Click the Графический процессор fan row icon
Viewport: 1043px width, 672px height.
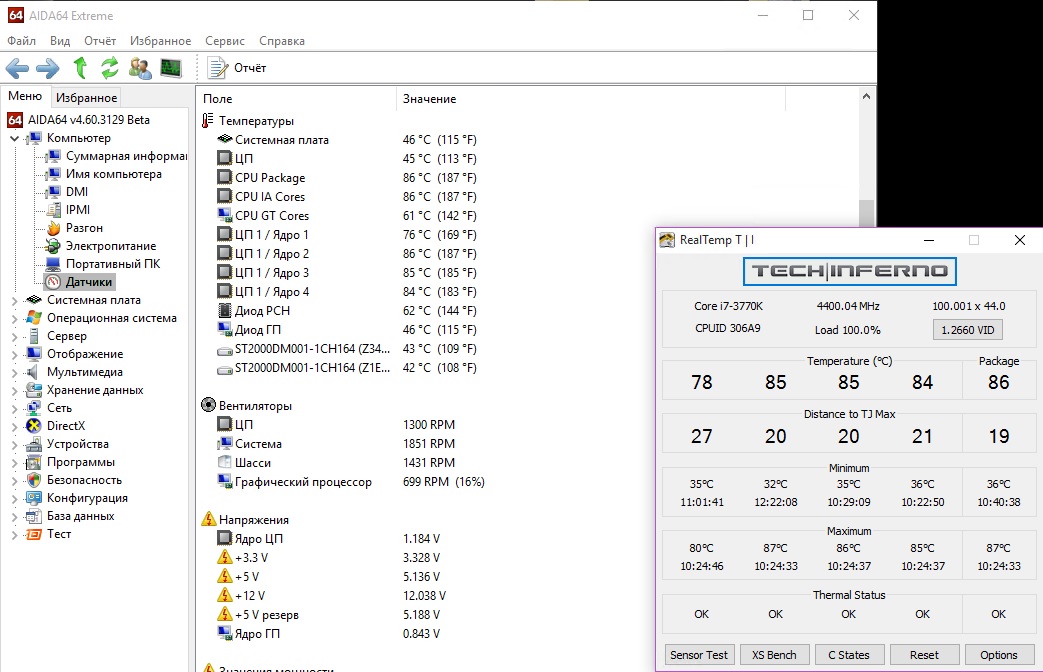click(224, 481)
